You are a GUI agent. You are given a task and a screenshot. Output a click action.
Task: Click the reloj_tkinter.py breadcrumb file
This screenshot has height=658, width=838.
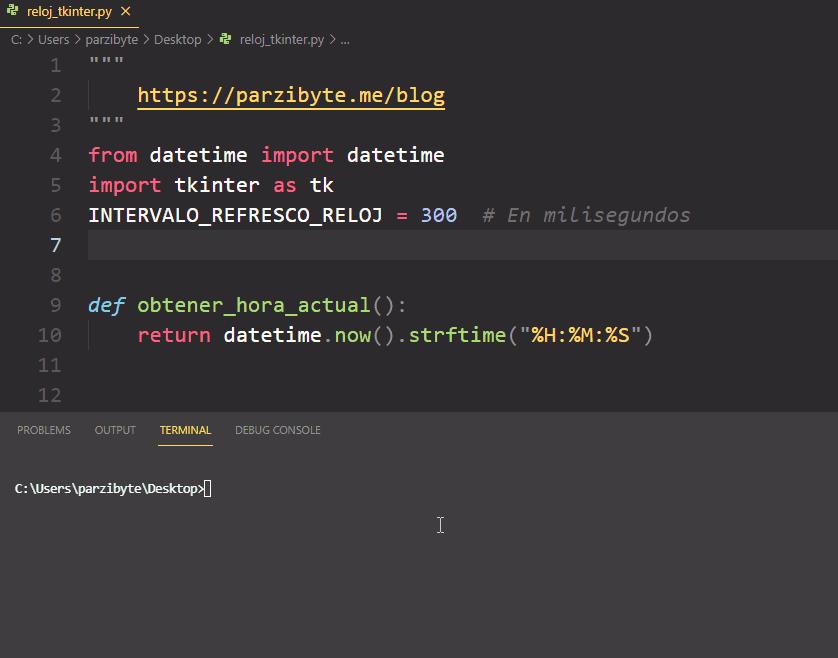[x=282, y=40]
